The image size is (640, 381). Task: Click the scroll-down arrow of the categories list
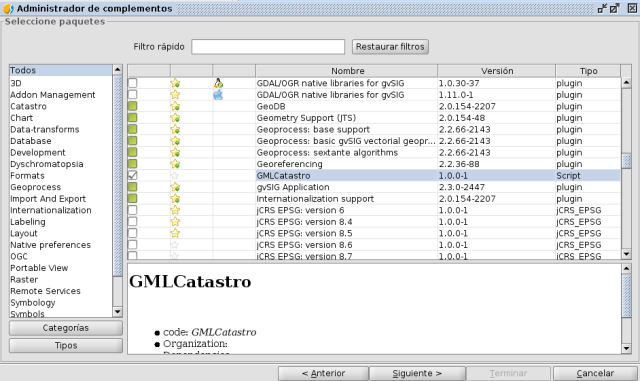(x=117, y=312)
